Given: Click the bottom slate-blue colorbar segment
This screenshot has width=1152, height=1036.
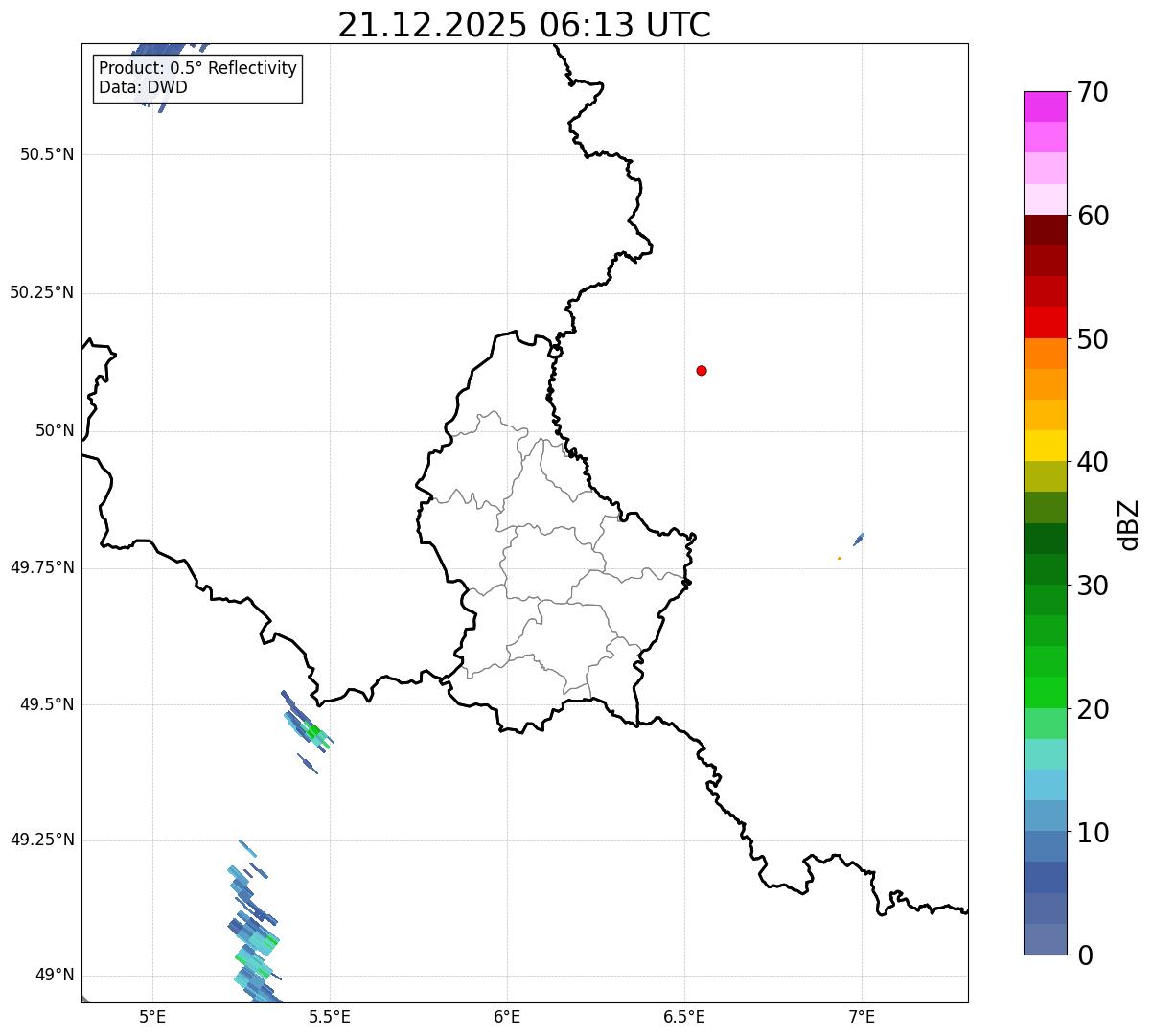Looking at the screenshot, I should click(x=1045, y=939).
